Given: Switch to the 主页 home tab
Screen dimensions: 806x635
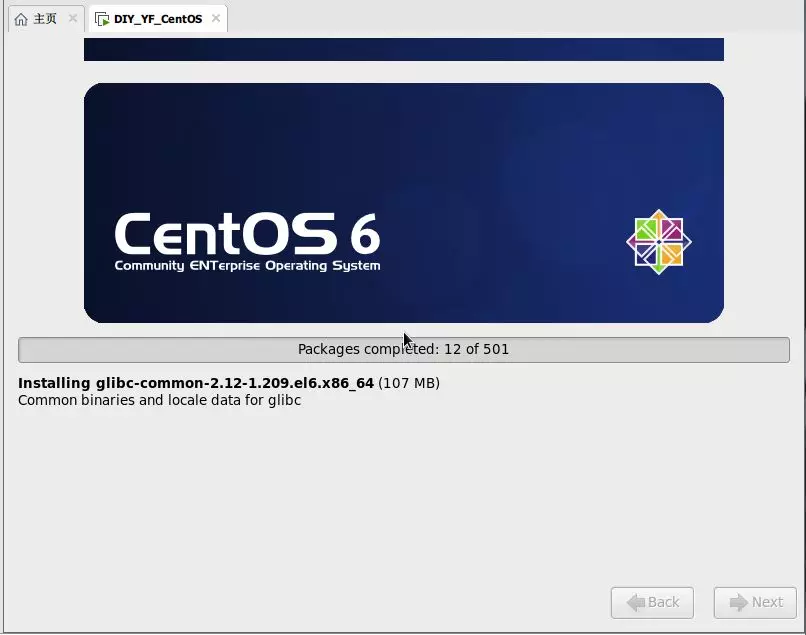Looking at the screenshot, I should tap(45, 19).
